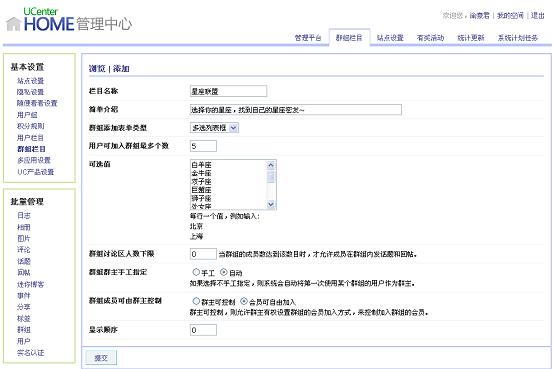Click the 浏览 link above the form

tap(97, 68)
